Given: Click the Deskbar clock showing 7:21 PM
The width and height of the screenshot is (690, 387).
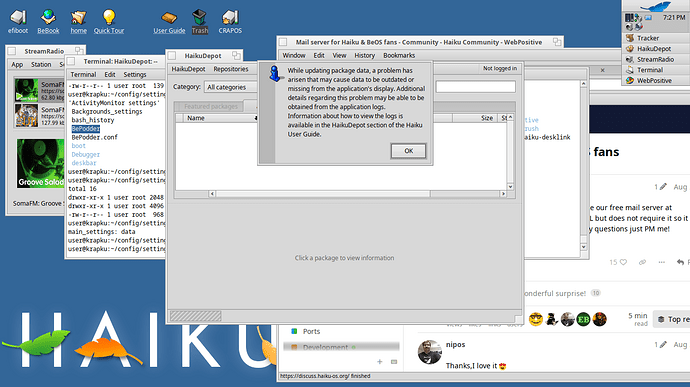Looking at the screenshot, I should [x=674, y=18].
